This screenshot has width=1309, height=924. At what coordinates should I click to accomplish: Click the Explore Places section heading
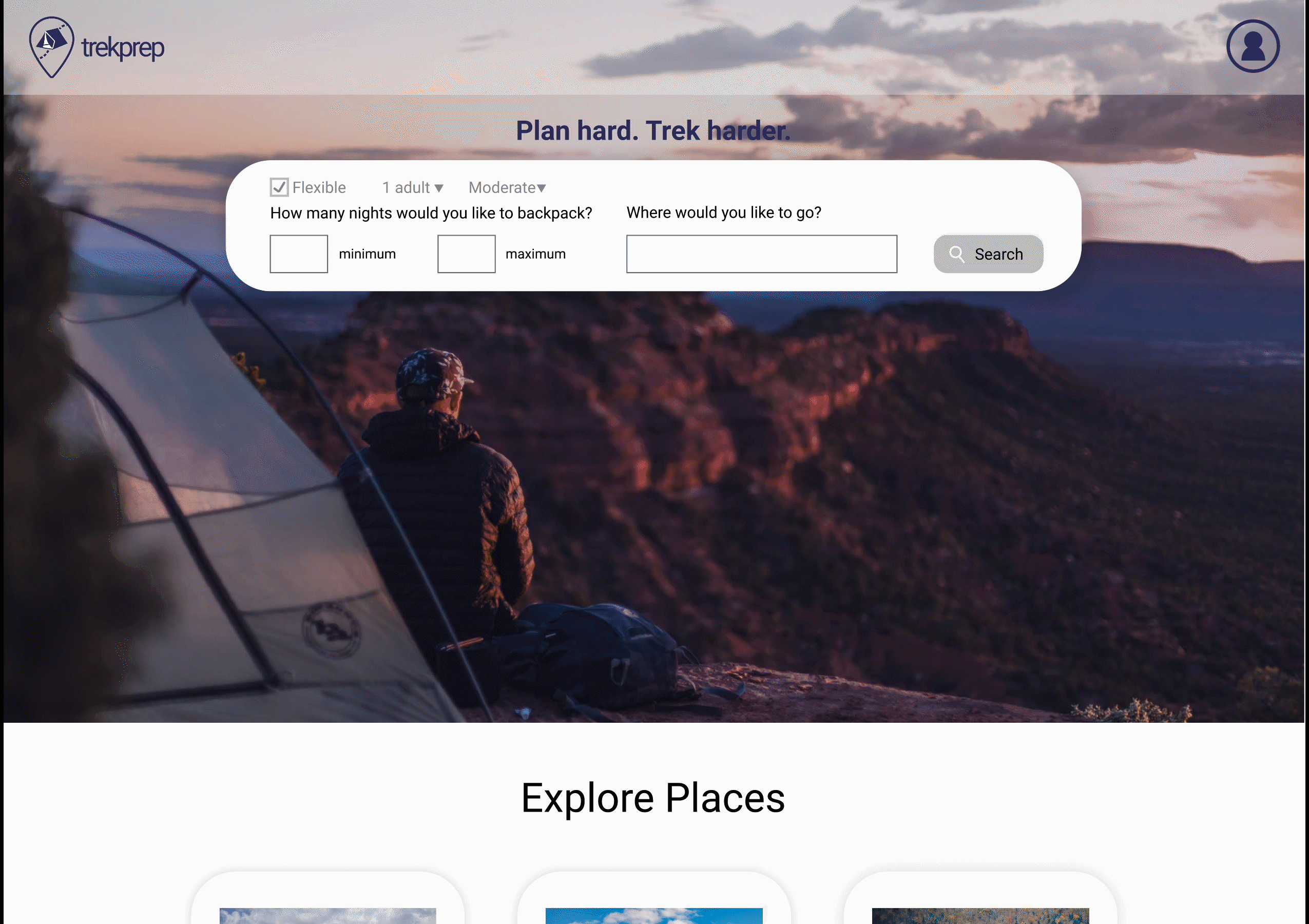[x=653, y=797]
